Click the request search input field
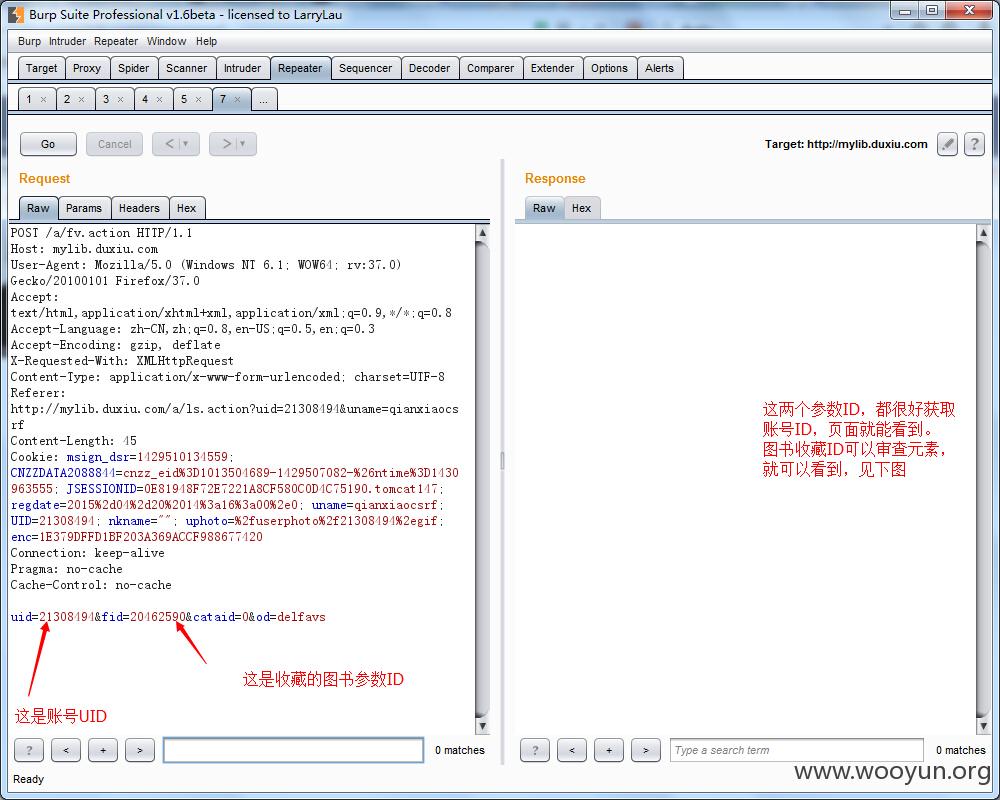Screen dimensions: 1000x800 pos(293,750)
